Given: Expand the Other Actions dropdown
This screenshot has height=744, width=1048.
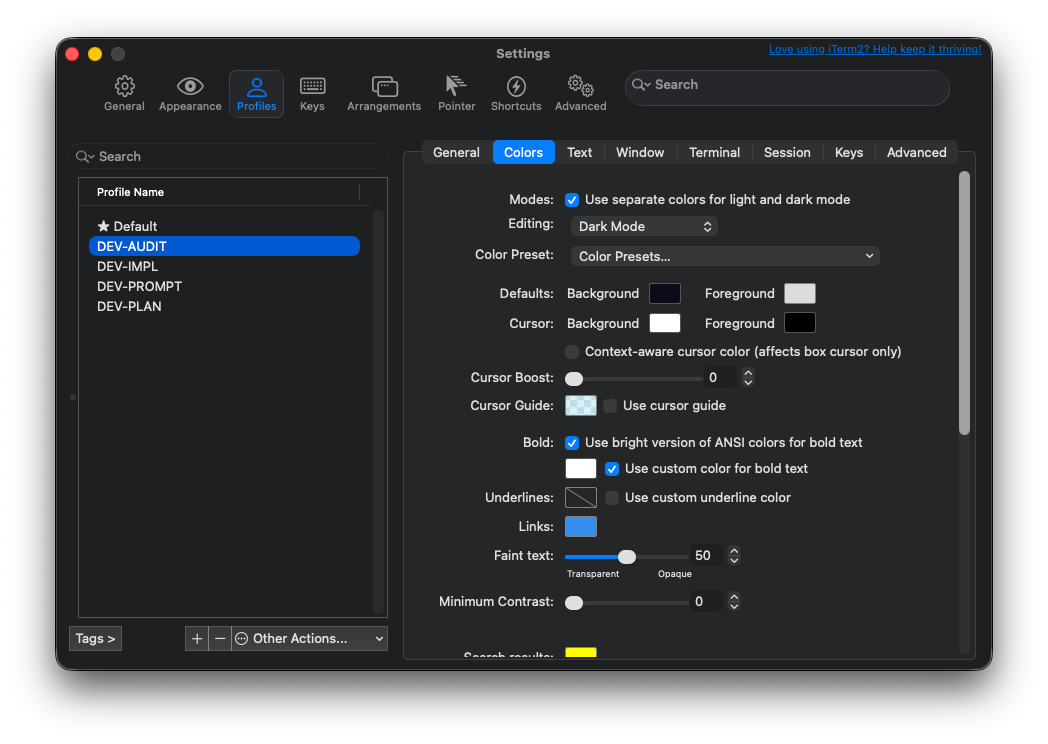Looking at the screenshot, I should [x=309, y=638].
